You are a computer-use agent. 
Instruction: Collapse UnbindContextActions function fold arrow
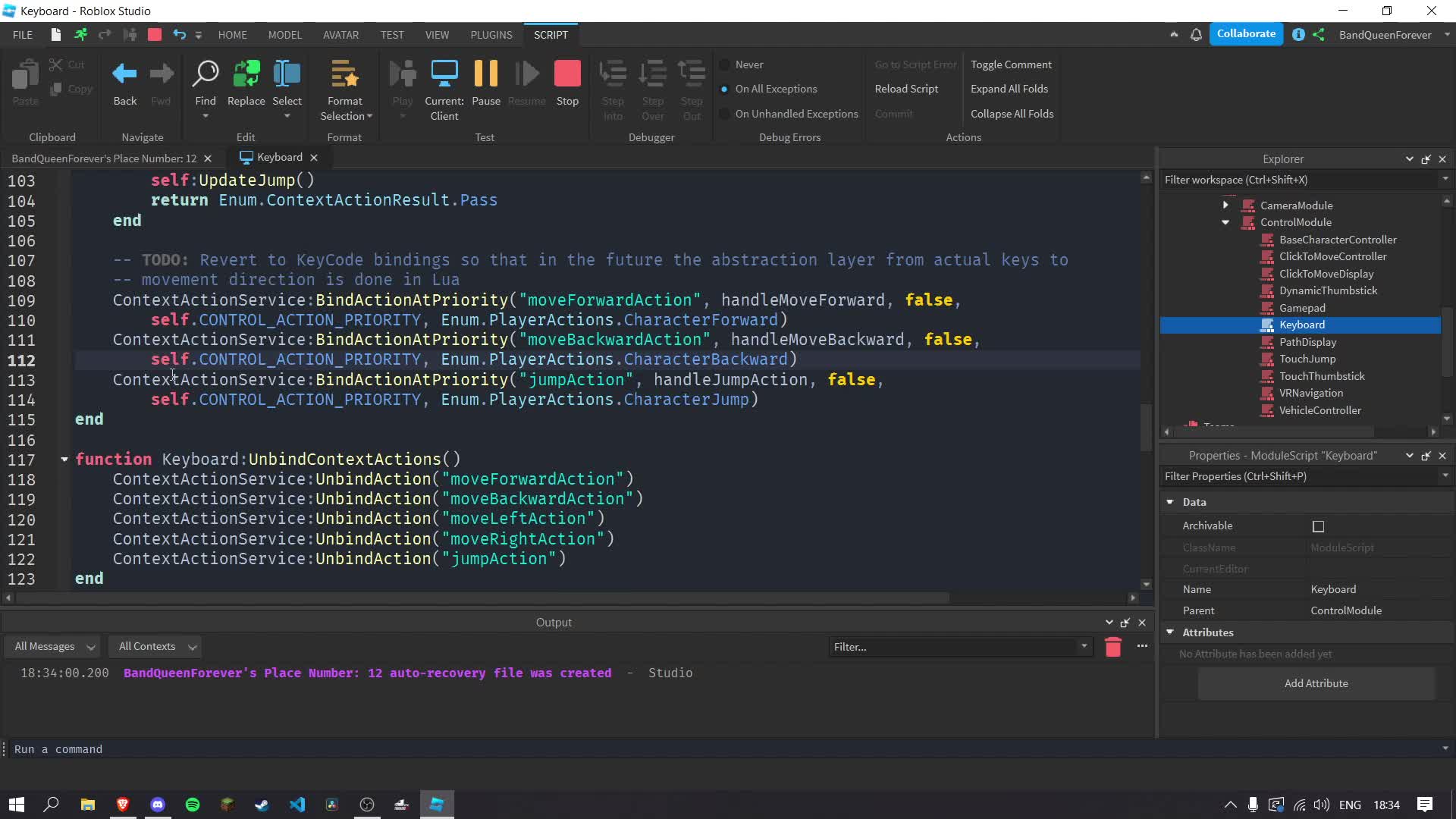[64, 460]
